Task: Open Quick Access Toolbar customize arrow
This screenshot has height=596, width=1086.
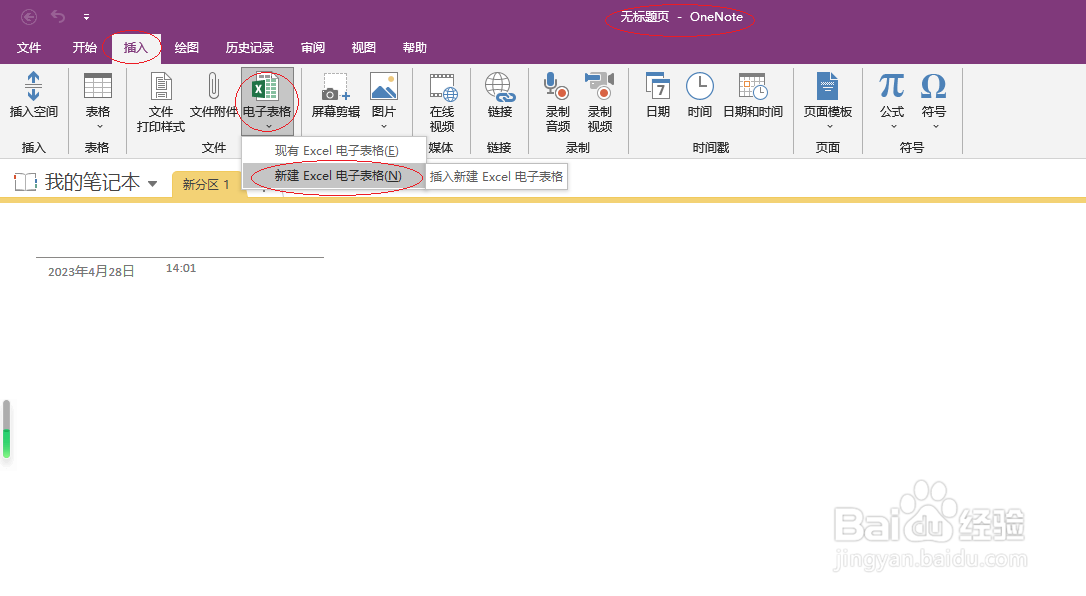Action: coord(87,17)
